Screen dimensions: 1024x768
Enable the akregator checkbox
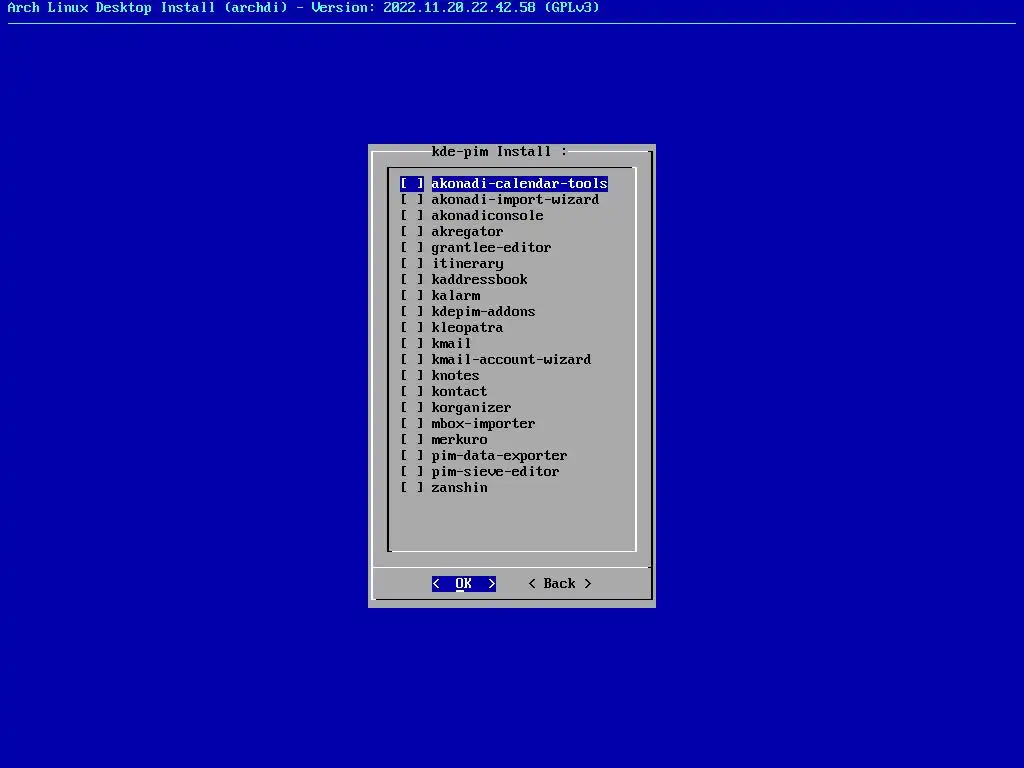411,232
